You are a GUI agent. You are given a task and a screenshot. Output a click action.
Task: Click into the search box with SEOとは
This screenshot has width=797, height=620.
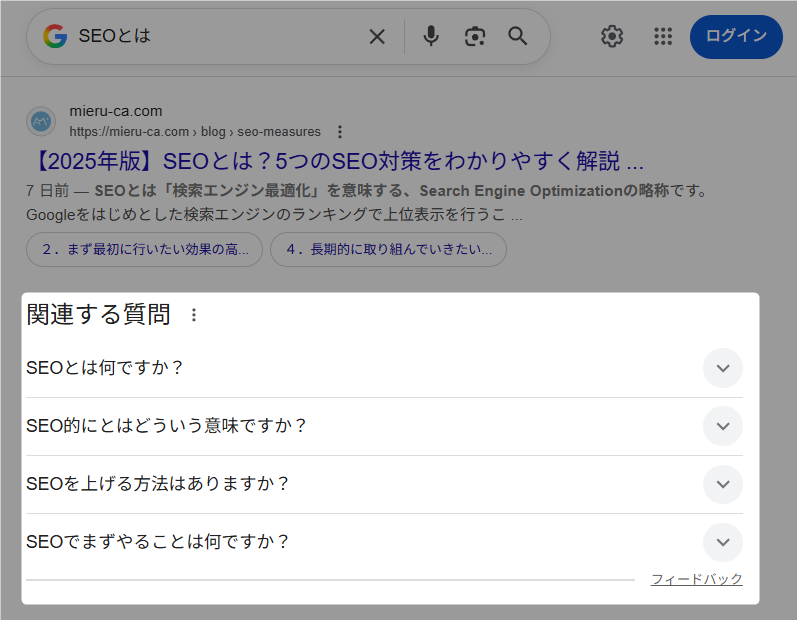coord(220,37)
